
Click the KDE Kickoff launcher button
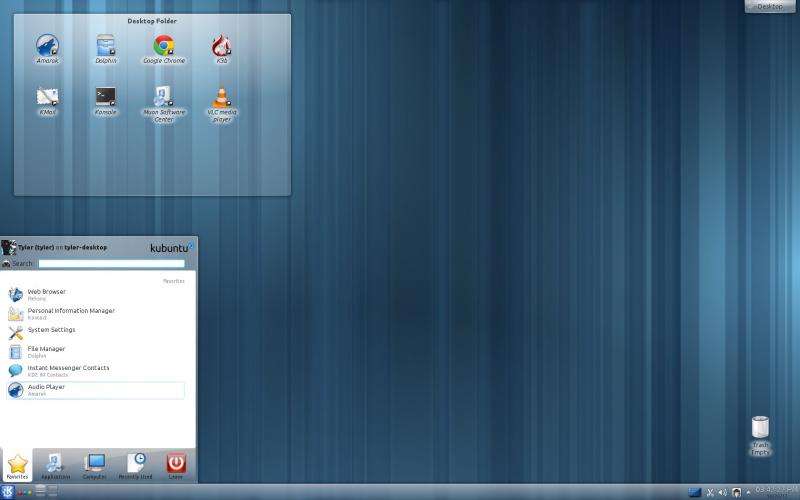click(8, 492)
